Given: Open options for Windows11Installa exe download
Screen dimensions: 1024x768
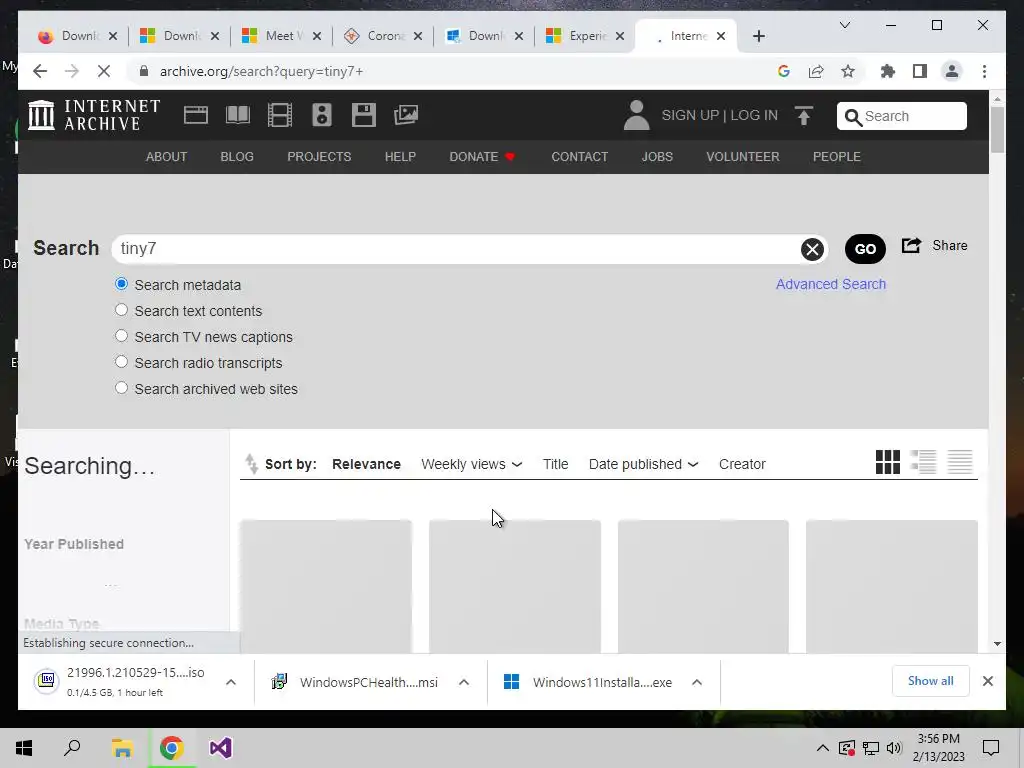Looking at the screenshot, I should coord(697,682).
